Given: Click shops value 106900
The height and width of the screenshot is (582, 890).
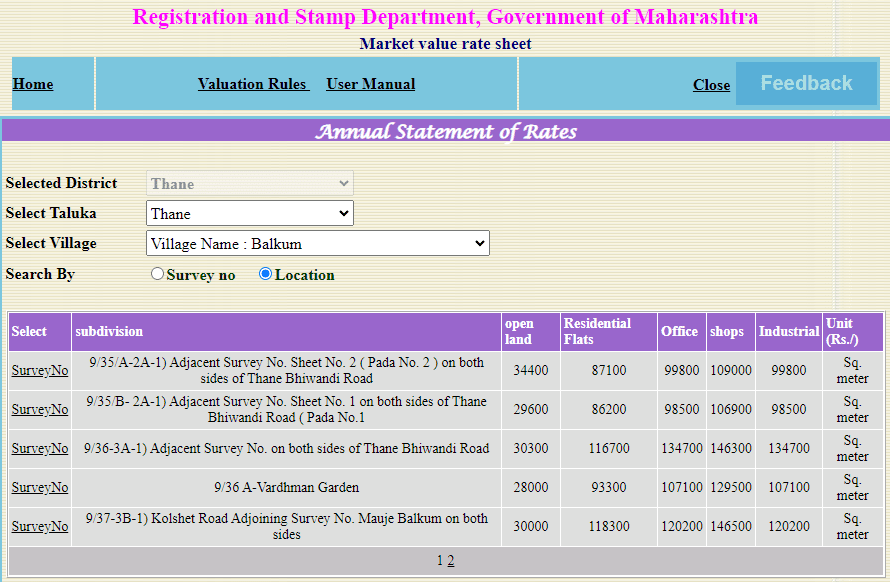Looking at the screenshot, I should (x=731, y=409).
